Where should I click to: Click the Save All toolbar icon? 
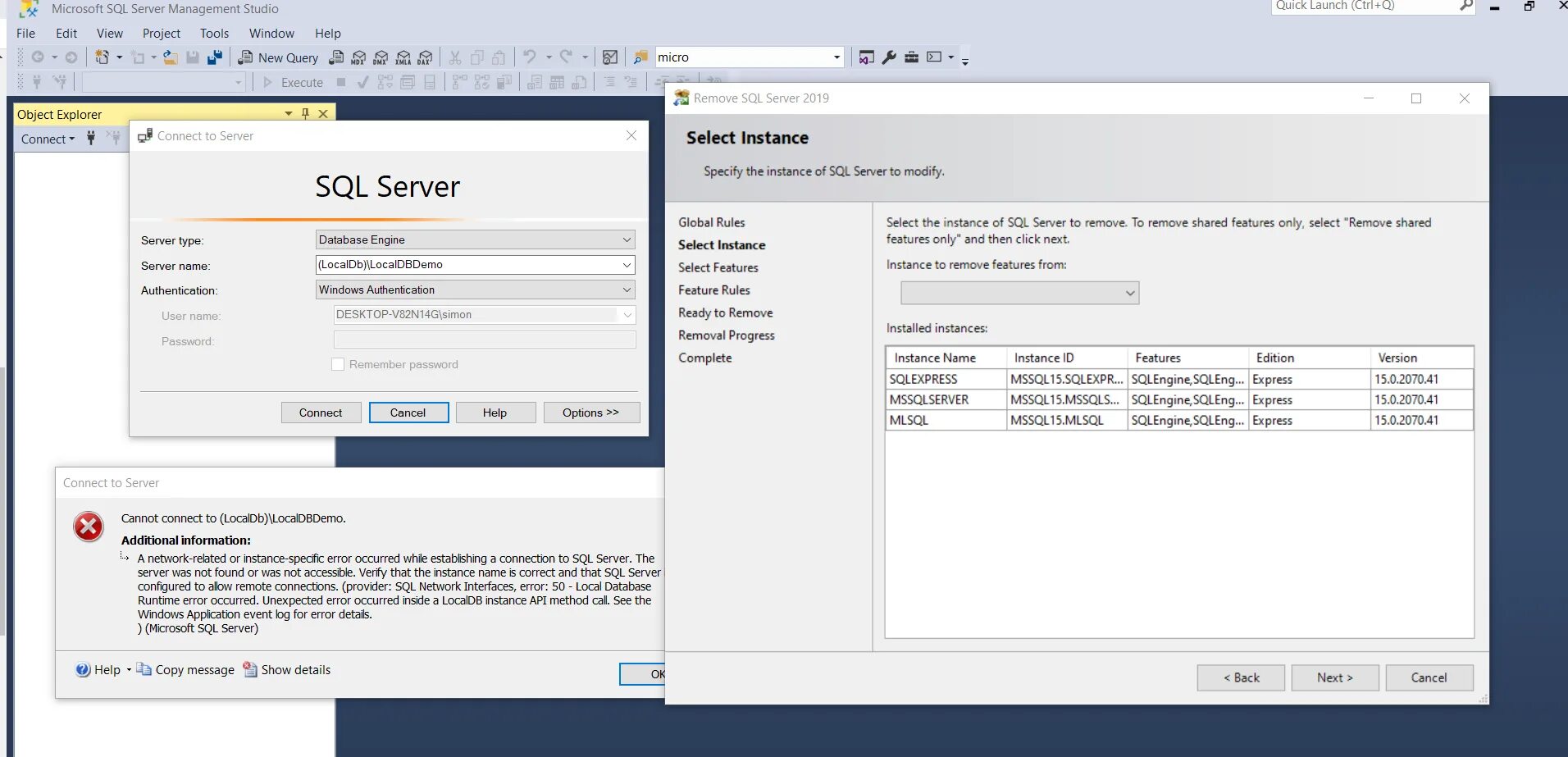tap(215, 57)
